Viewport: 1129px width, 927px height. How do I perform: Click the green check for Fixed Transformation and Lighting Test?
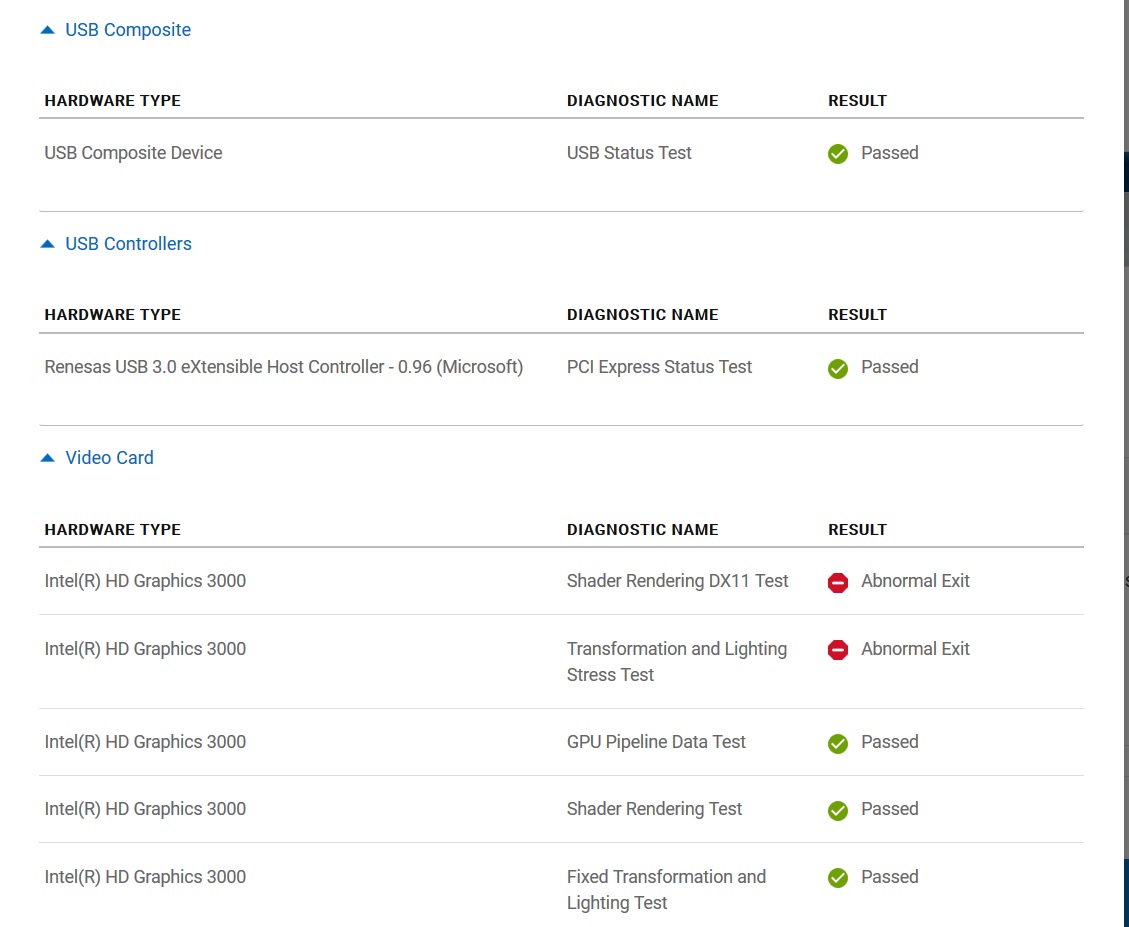click(838, 878)
